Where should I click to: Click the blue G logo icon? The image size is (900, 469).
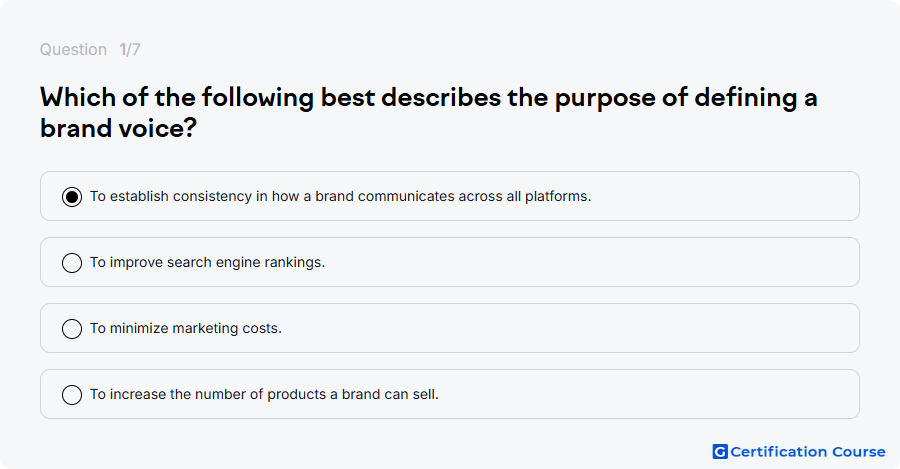tap(720, 452)
